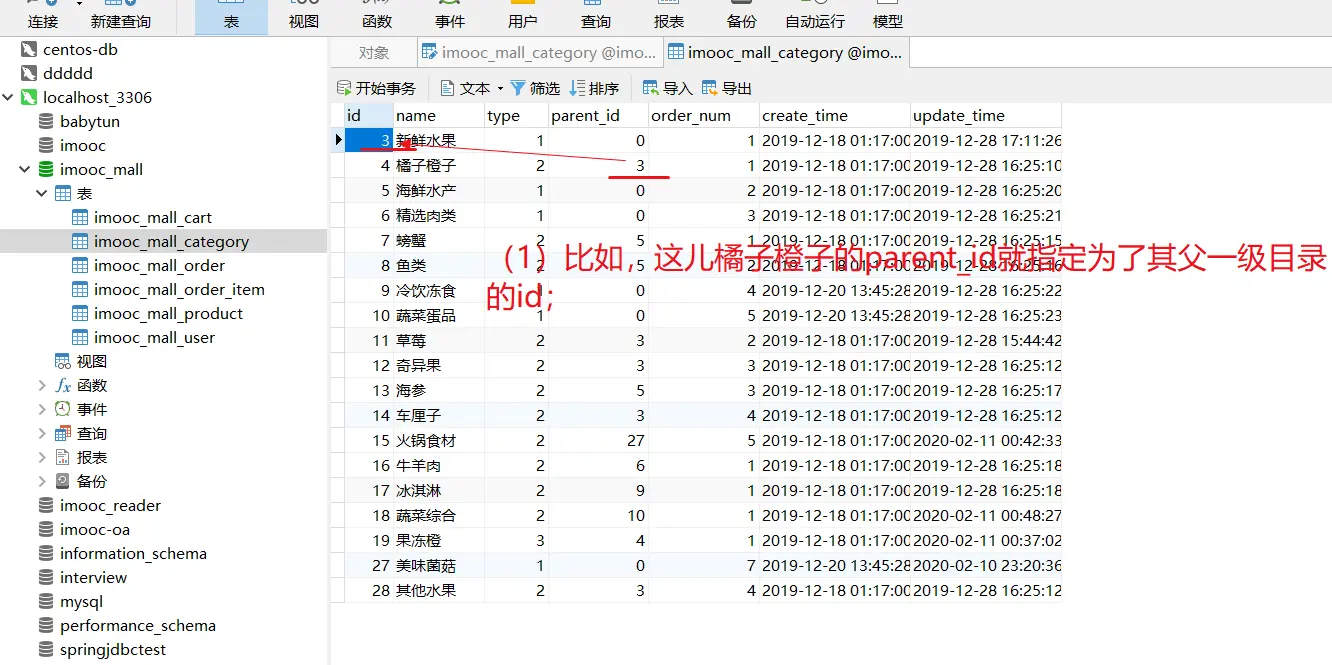Click the name column header
Screen dimensions: 1332x665
point(438,115)
